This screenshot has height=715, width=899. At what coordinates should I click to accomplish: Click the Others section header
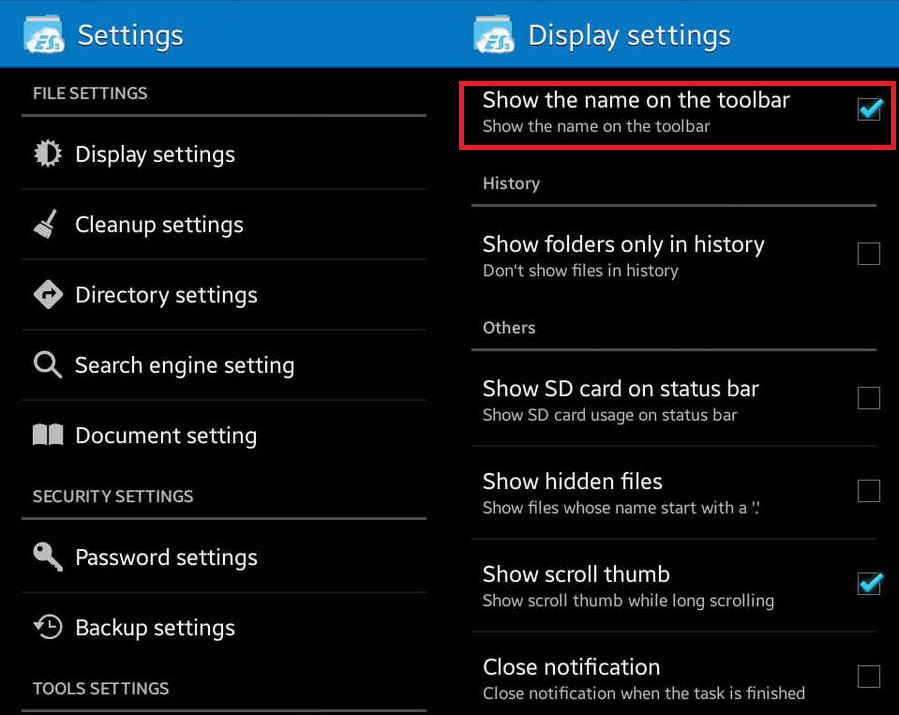[509, 328]
